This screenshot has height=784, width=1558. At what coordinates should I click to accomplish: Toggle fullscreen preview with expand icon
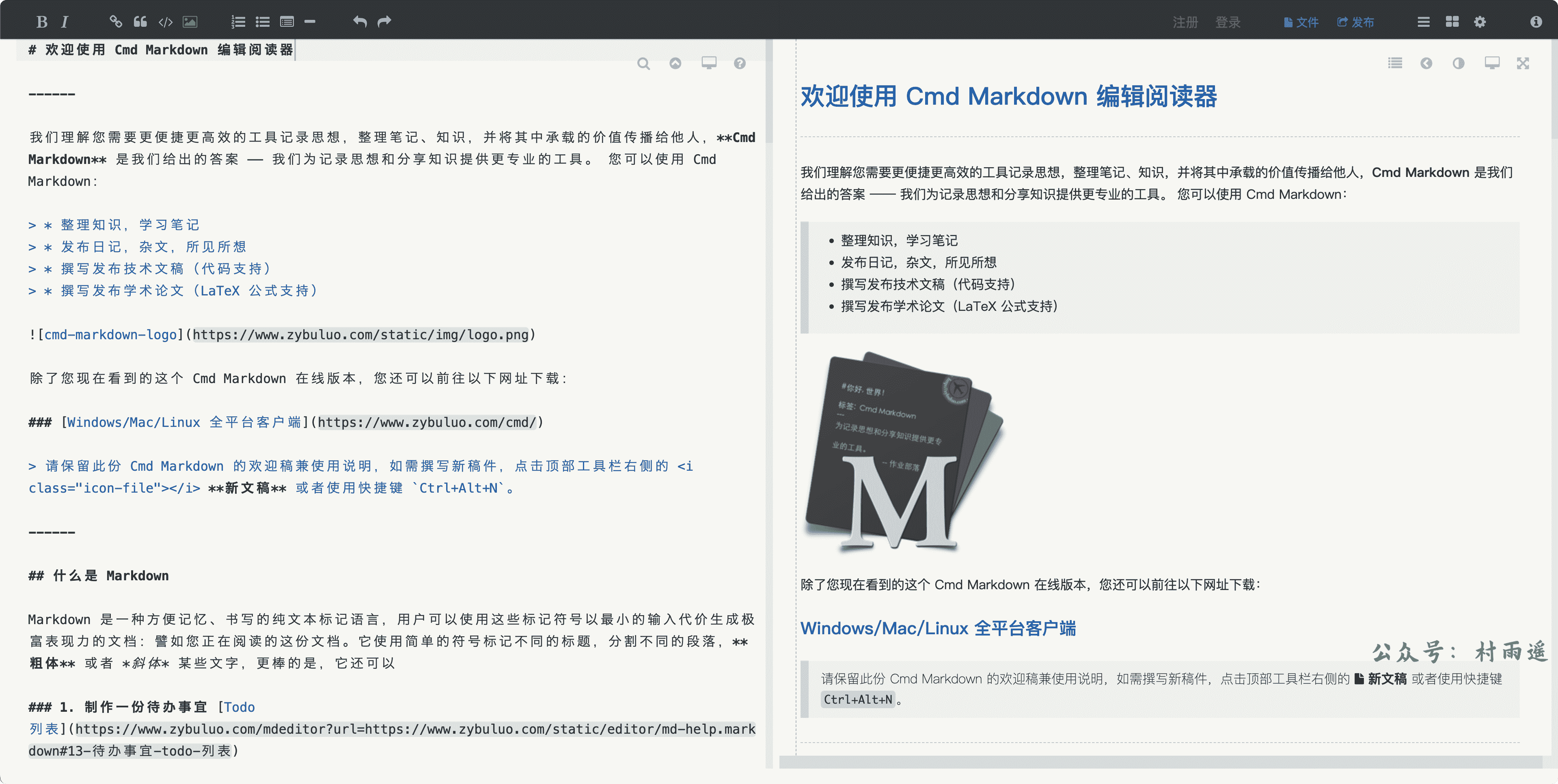tap(1523, 63)
